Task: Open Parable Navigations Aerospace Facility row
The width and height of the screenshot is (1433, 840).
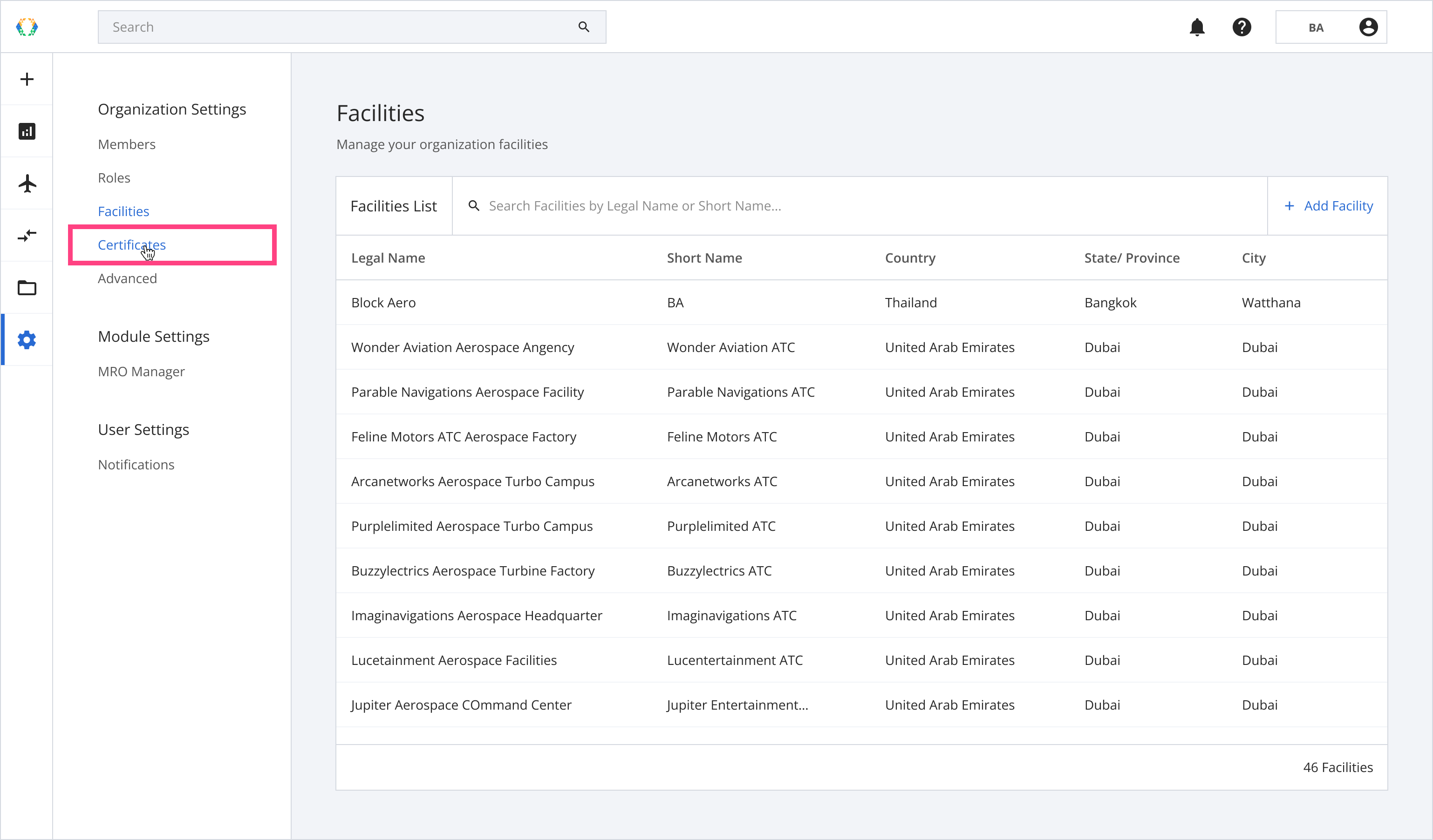Action: point(861,392)
